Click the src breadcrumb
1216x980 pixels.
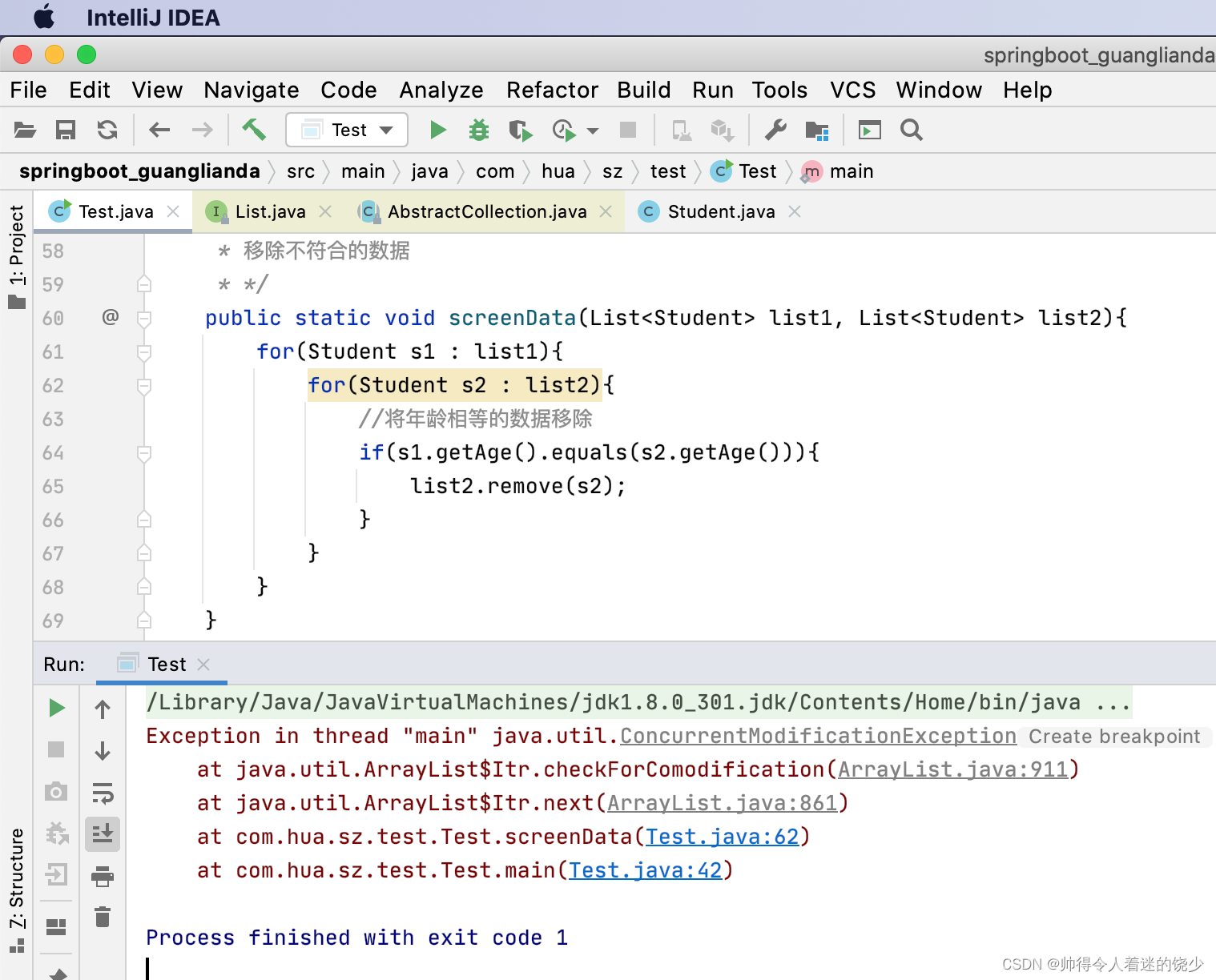[300, 171]
